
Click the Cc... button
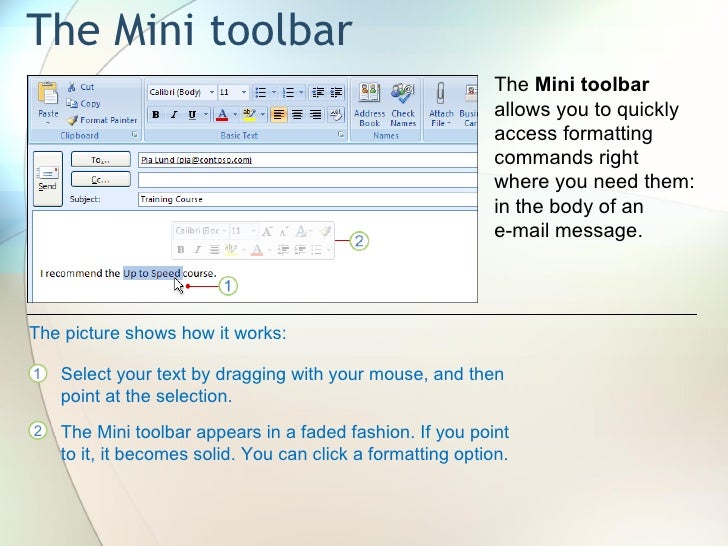point(101,179)
